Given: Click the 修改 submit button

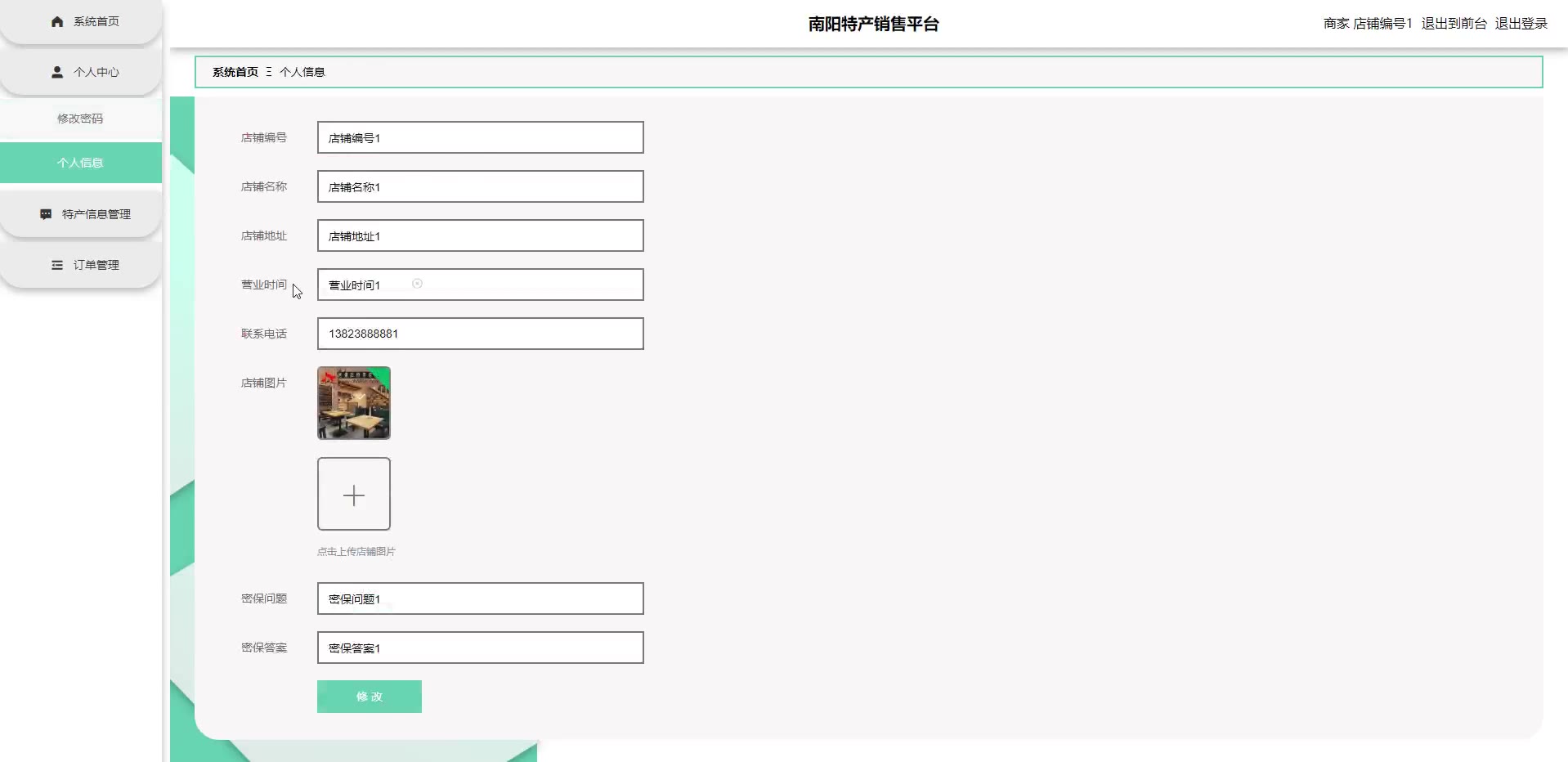Looking at the screenshot, I should point(370,697).
